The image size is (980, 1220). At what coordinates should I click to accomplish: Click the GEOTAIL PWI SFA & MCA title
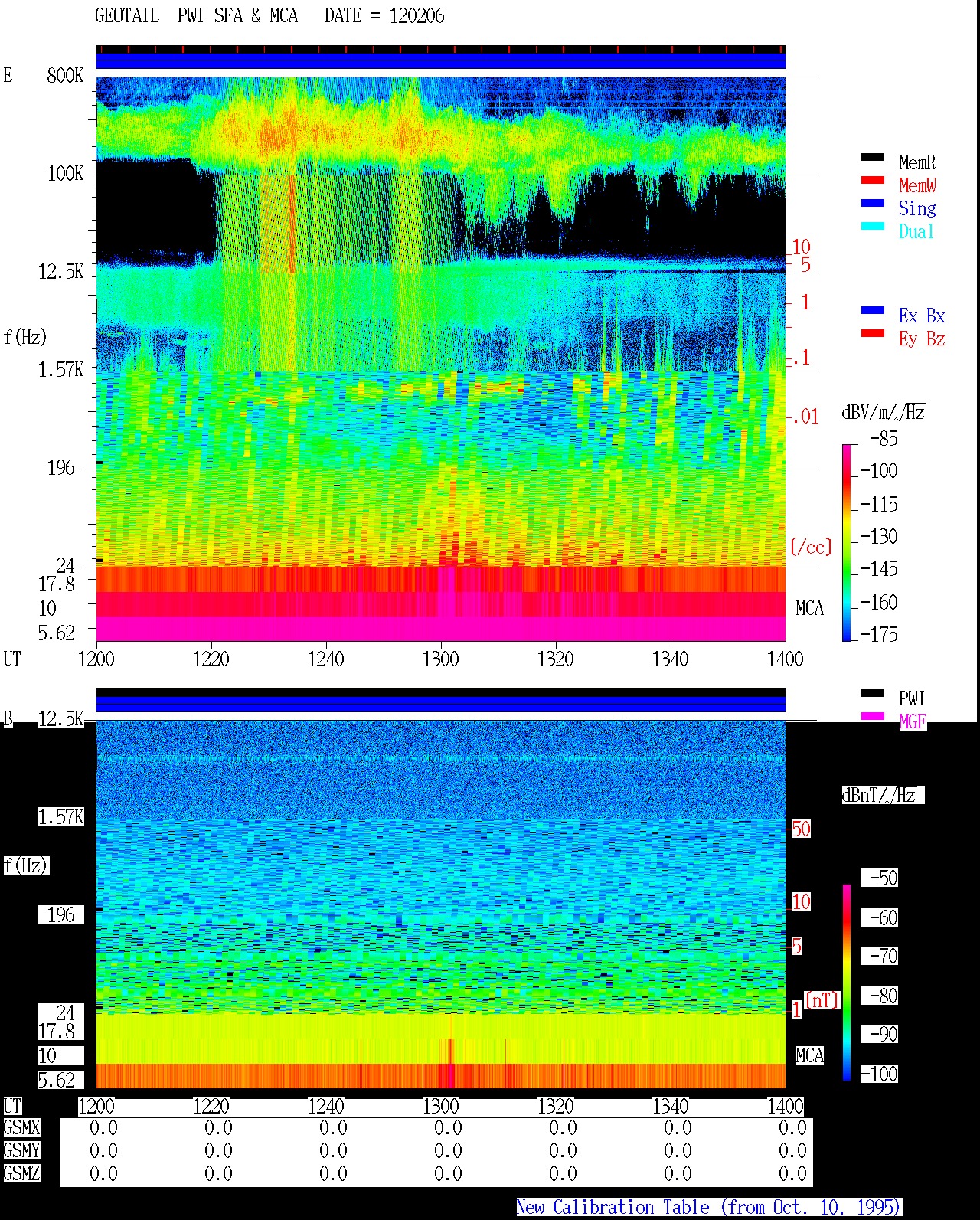click(196, 16)
